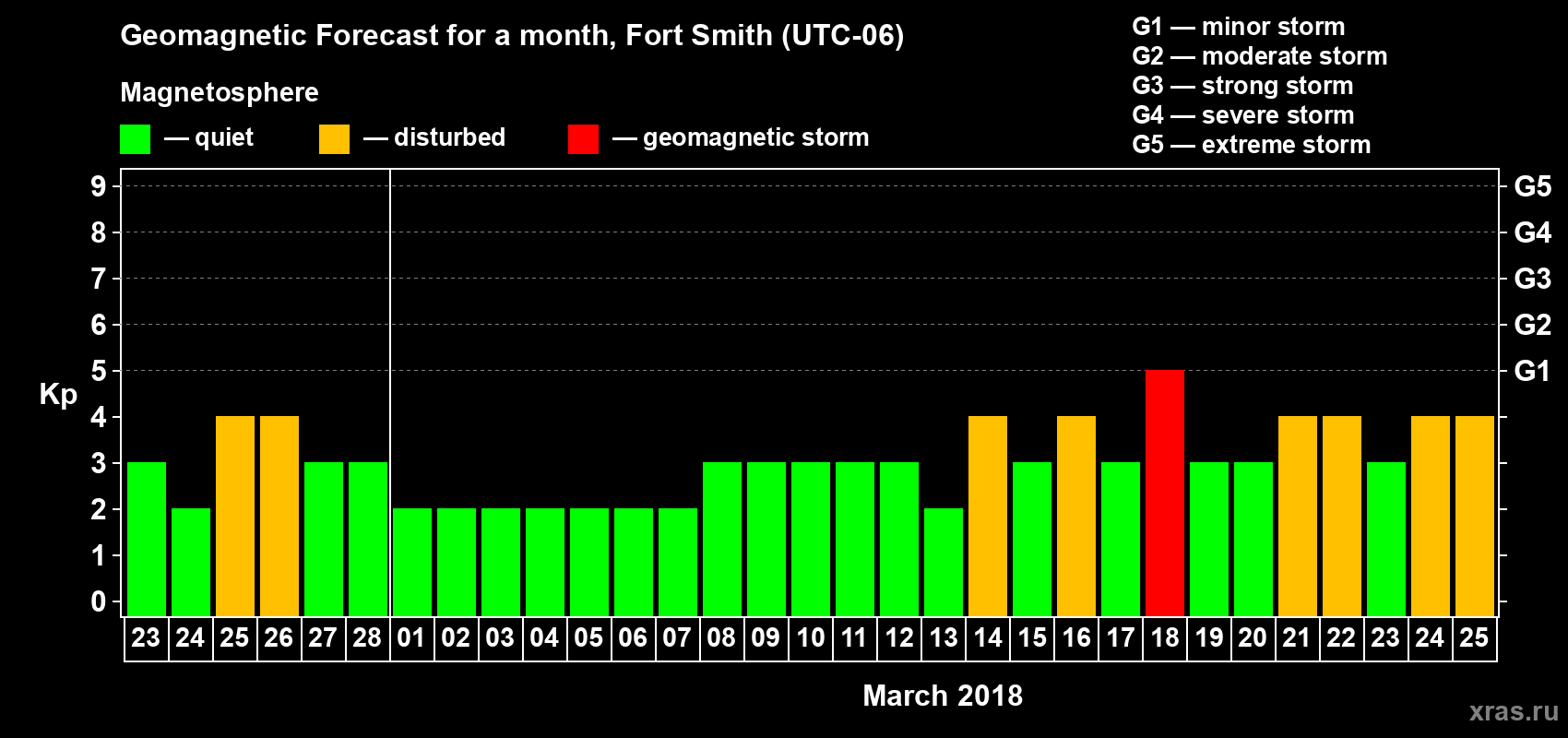Click date label 07 on the axis
Screen dimensions: 1568x738
677,638
